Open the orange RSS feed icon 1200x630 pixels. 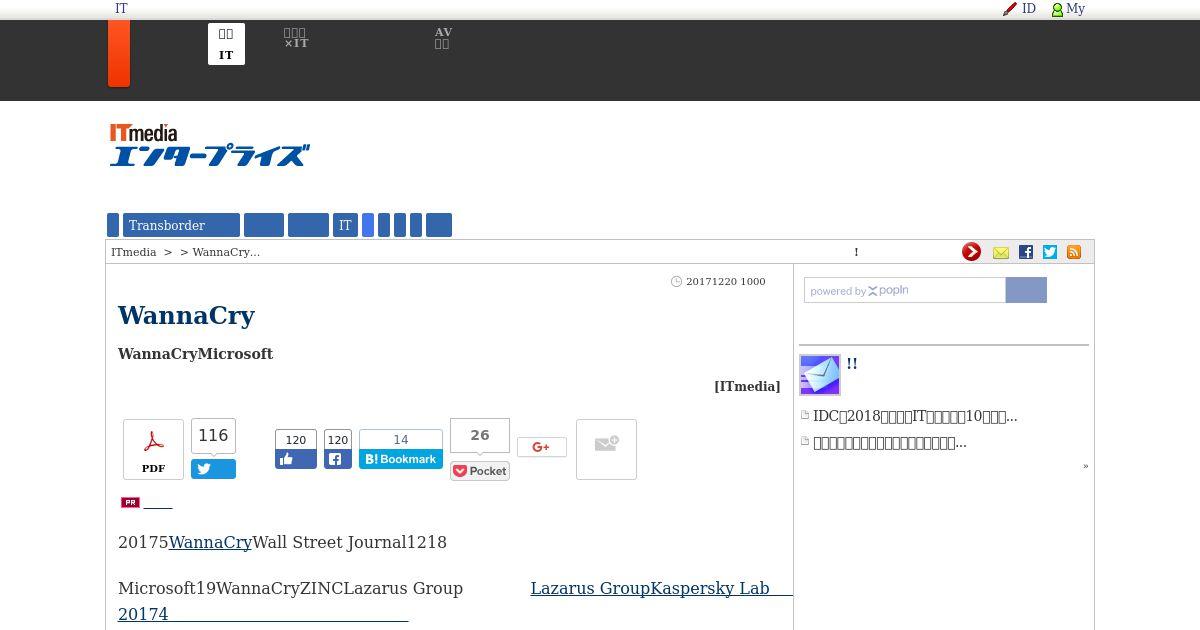(x=1074, y=252)
